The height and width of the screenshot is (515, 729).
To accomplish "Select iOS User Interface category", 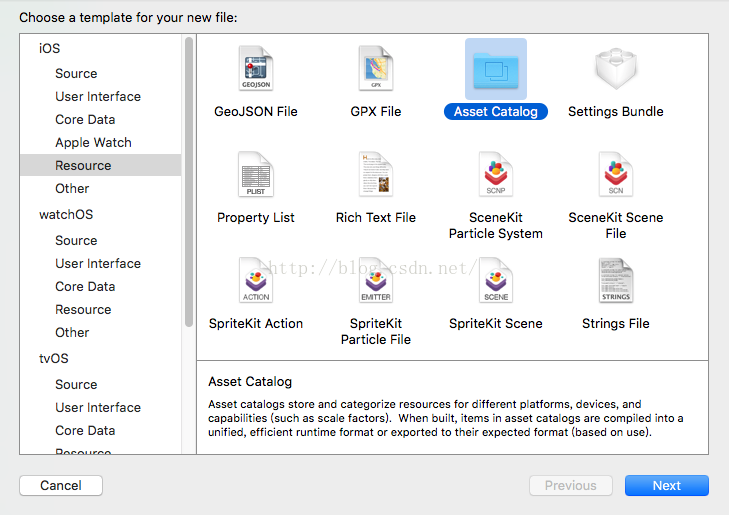I will click(98, 96).
